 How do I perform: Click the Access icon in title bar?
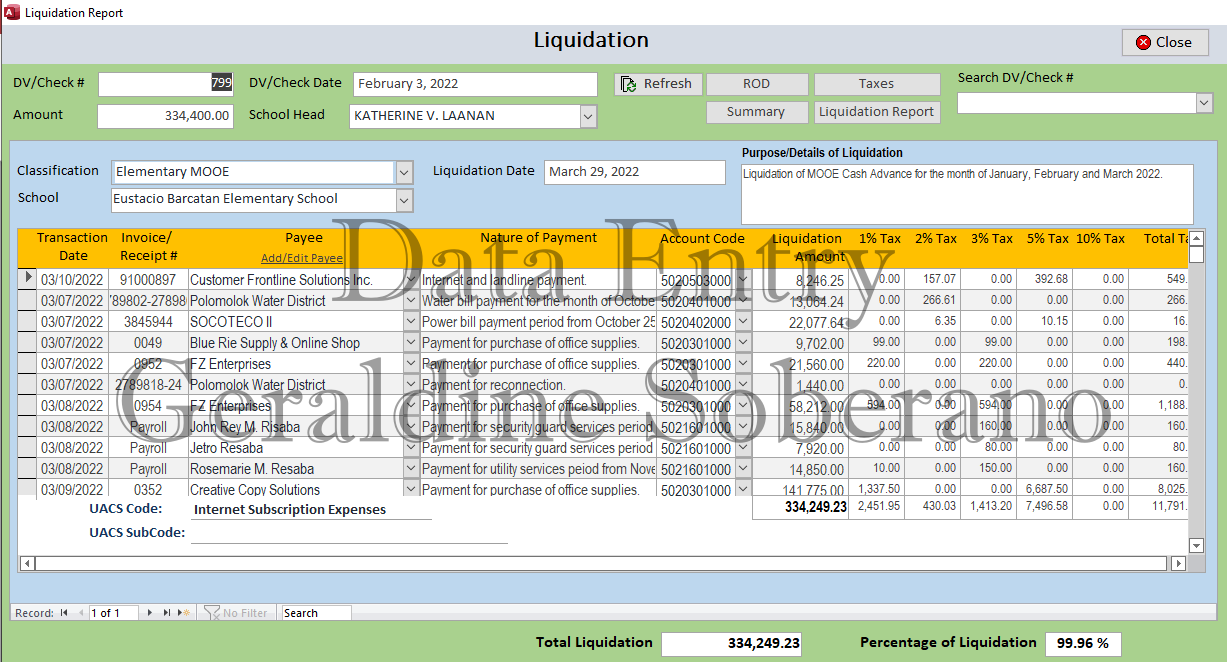[11, 12]
